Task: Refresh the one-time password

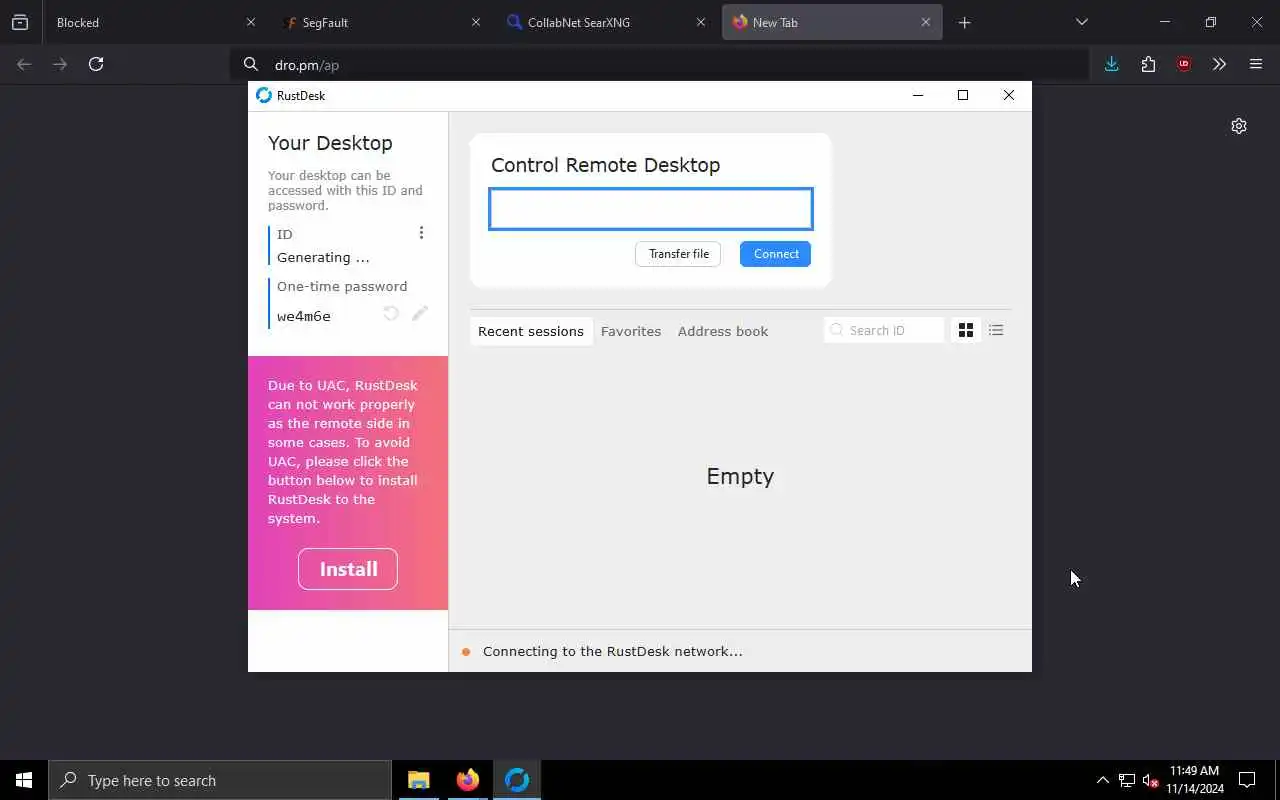Action: coord(391,314)
